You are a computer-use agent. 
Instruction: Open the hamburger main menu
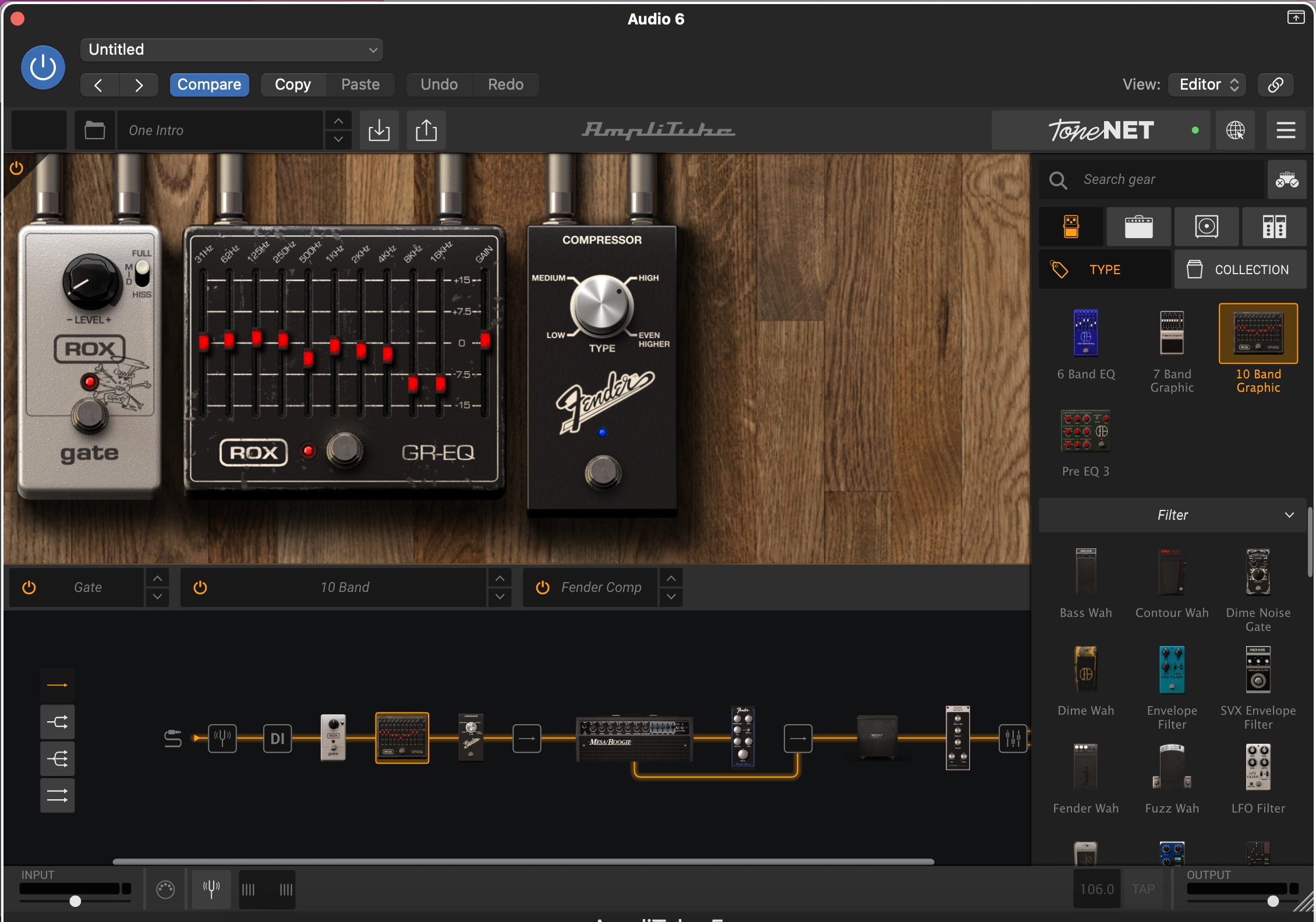pos(1286,130)
